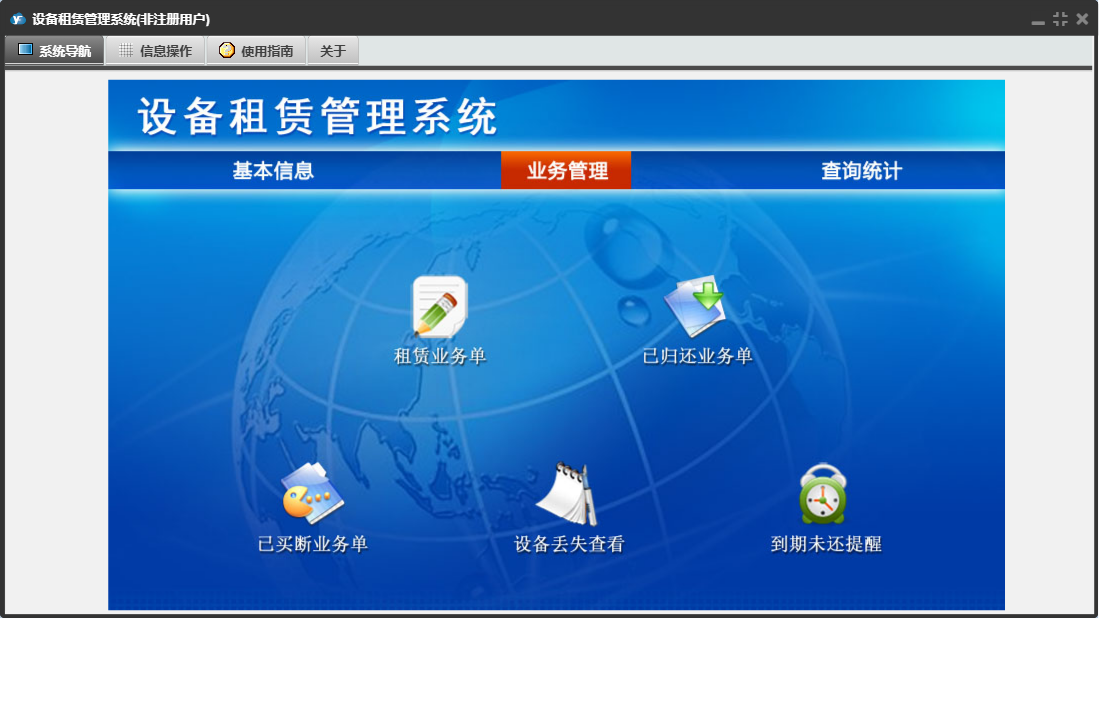1099x723 pixels.
Task: Select the 使用指南 tab
Action: [x=256, y=51]
